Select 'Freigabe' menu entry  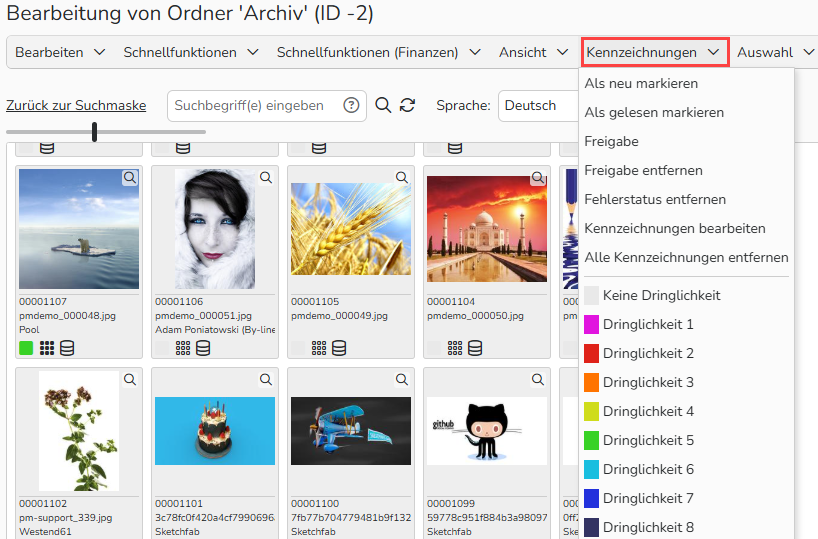(x=687, y=141)
